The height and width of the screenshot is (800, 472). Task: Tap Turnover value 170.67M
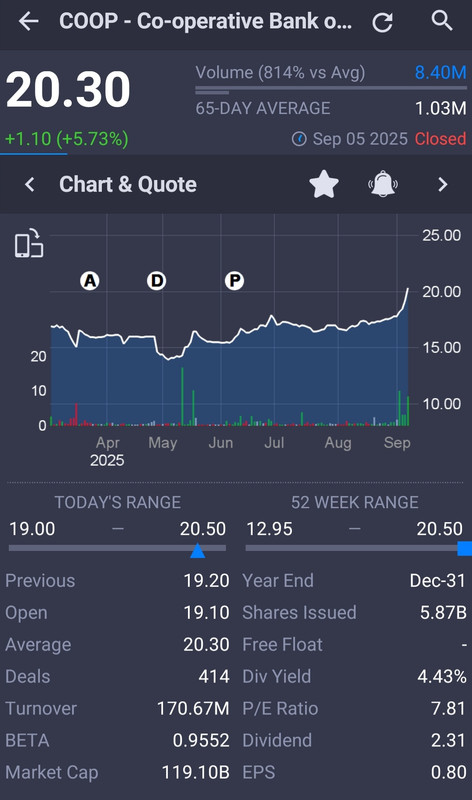tap(193, 709)
